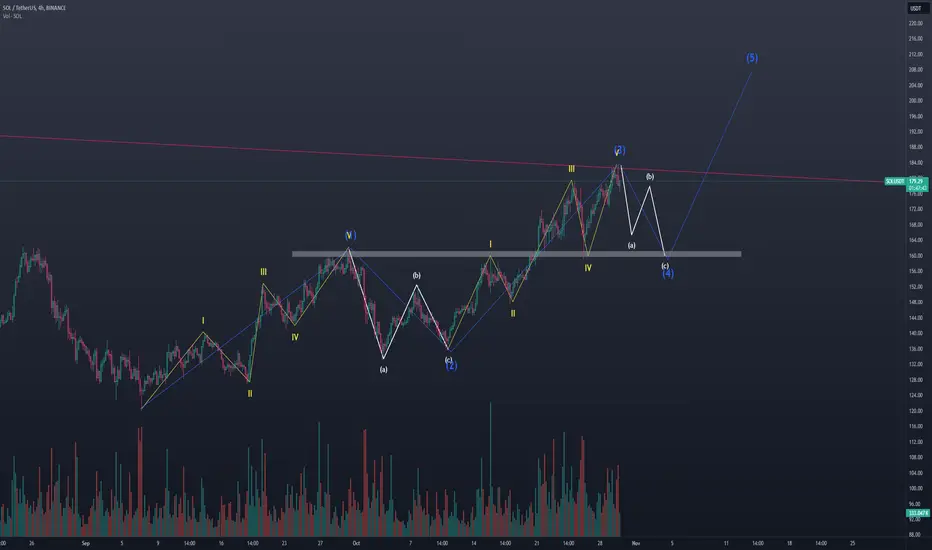
Task: Click the Sep label on time axis
Action: 86,543
